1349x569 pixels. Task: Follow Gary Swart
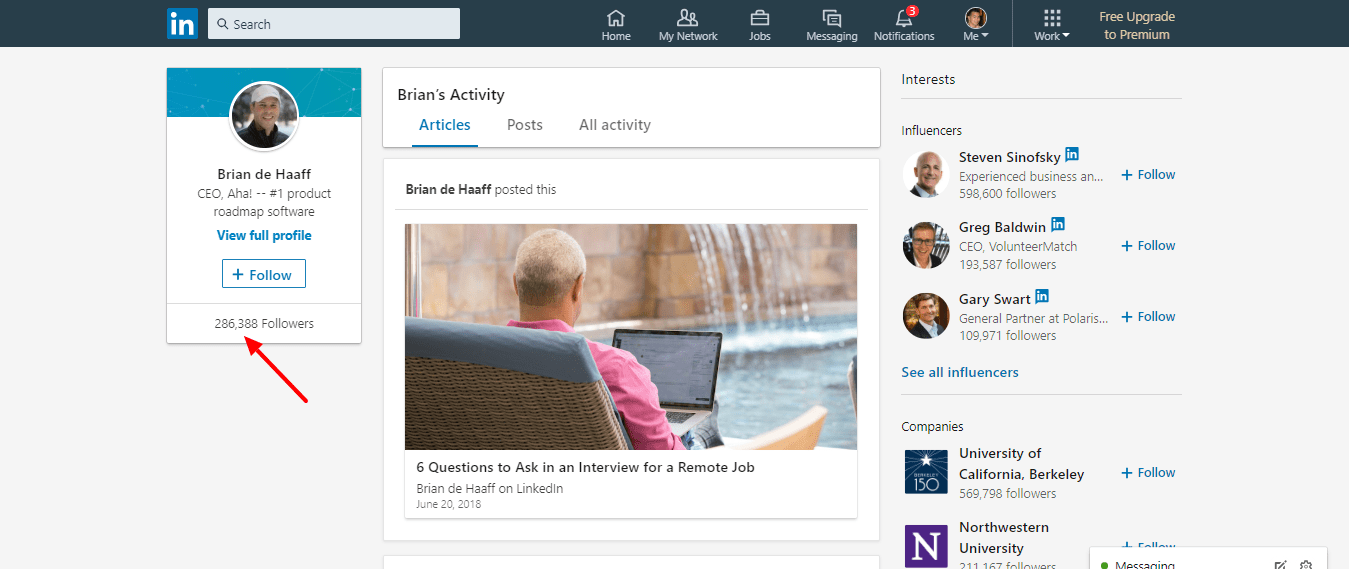(1148, 316)
